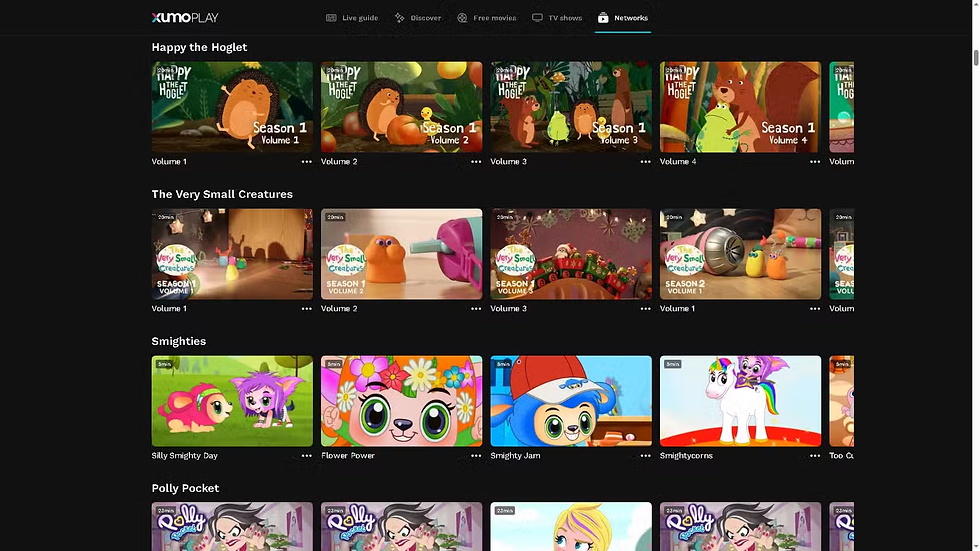Play Very Small Creatures Season 1 Volume 3 thumbnail
980x551 pixels.
pos(571,254)
